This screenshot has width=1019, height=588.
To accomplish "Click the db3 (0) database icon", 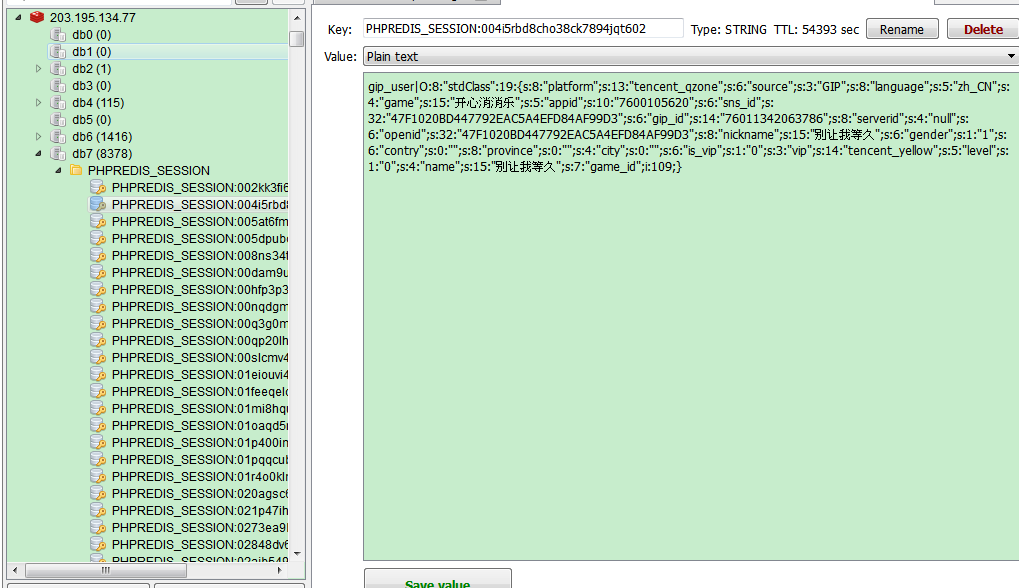I will point(58,85).
